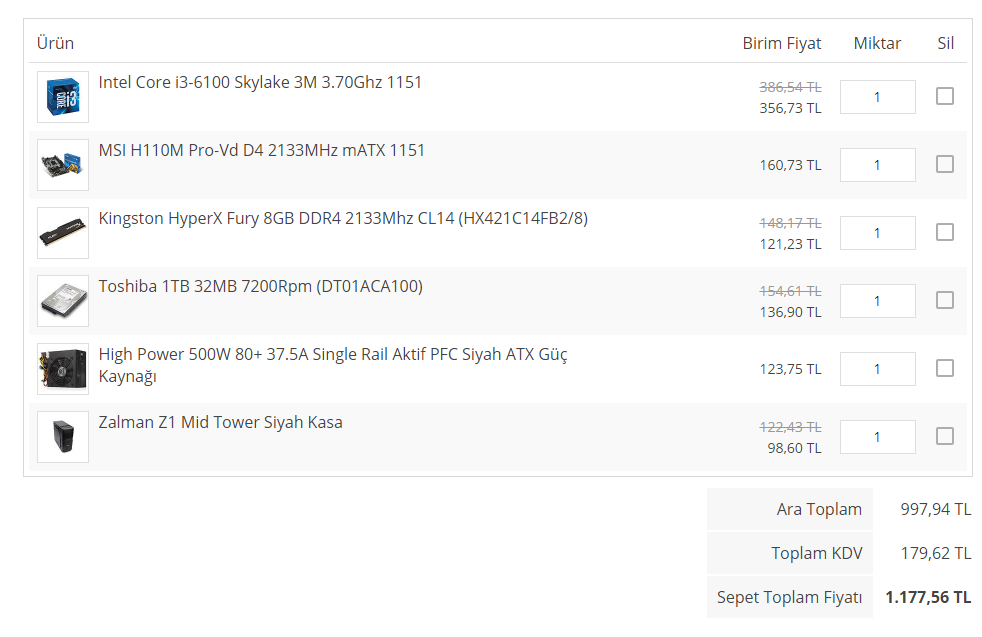Open the Kingston HyperX RAM thumbnail
This screenshot has height=637, width=982.
(x=63, y=233)
